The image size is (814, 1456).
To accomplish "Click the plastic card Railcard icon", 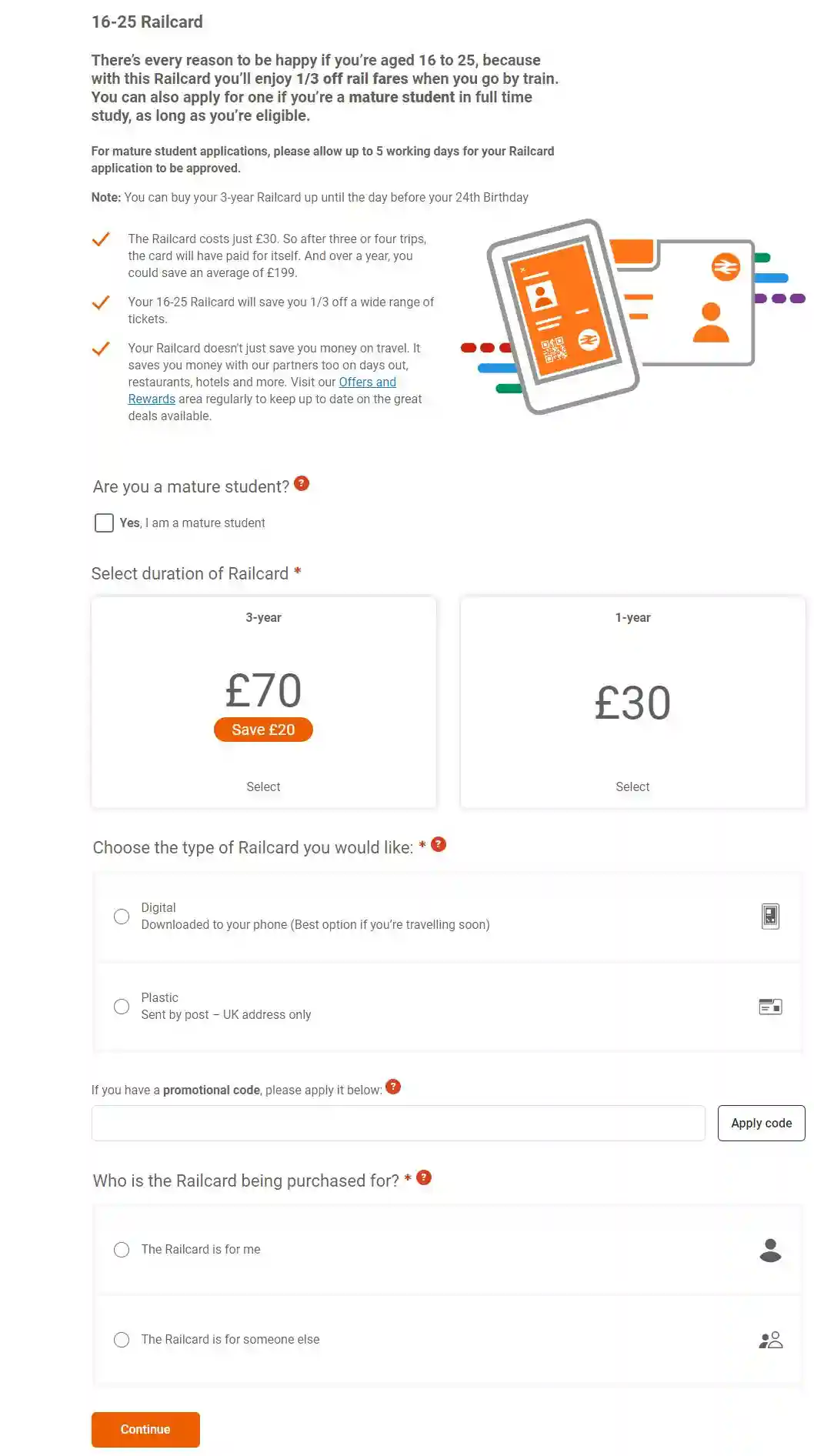I will pyautogui.click(x=770, y=1006).
